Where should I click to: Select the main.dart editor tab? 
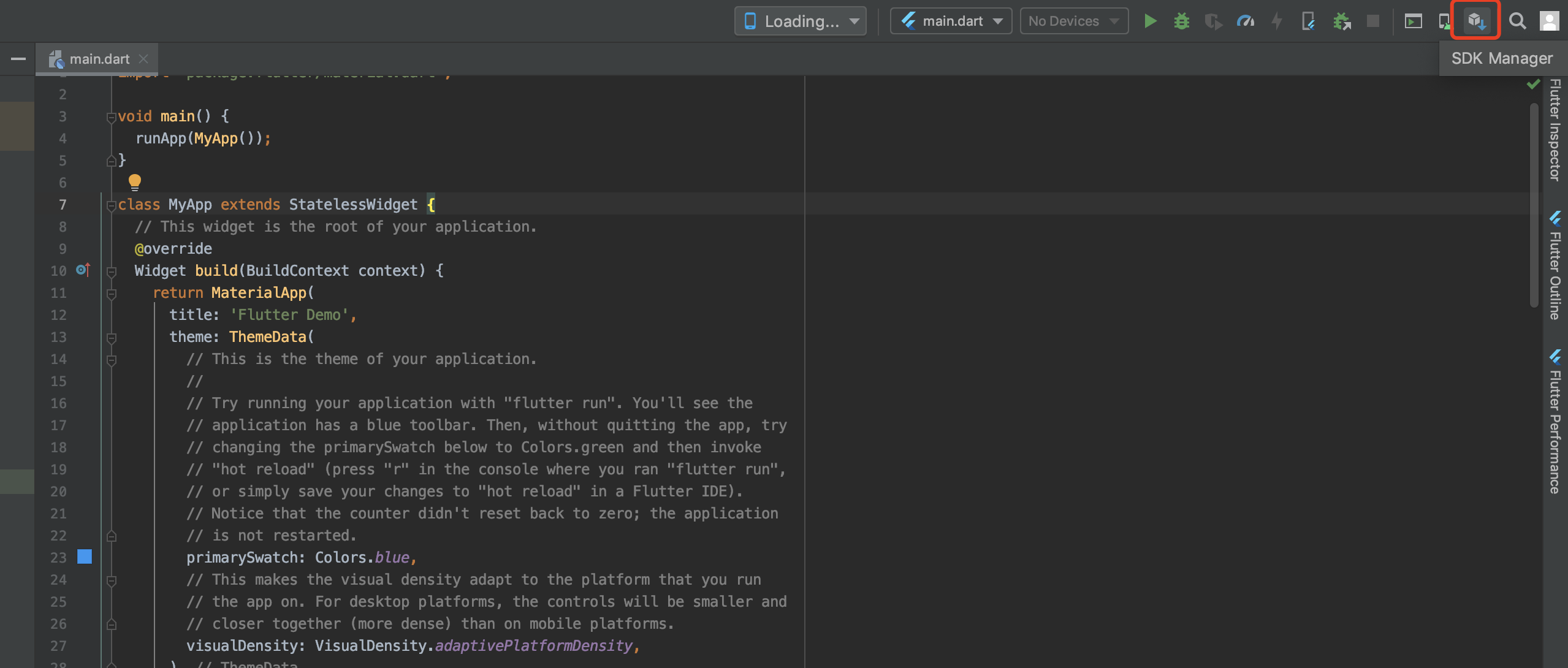pyautogui.click(x=98, y=59)
